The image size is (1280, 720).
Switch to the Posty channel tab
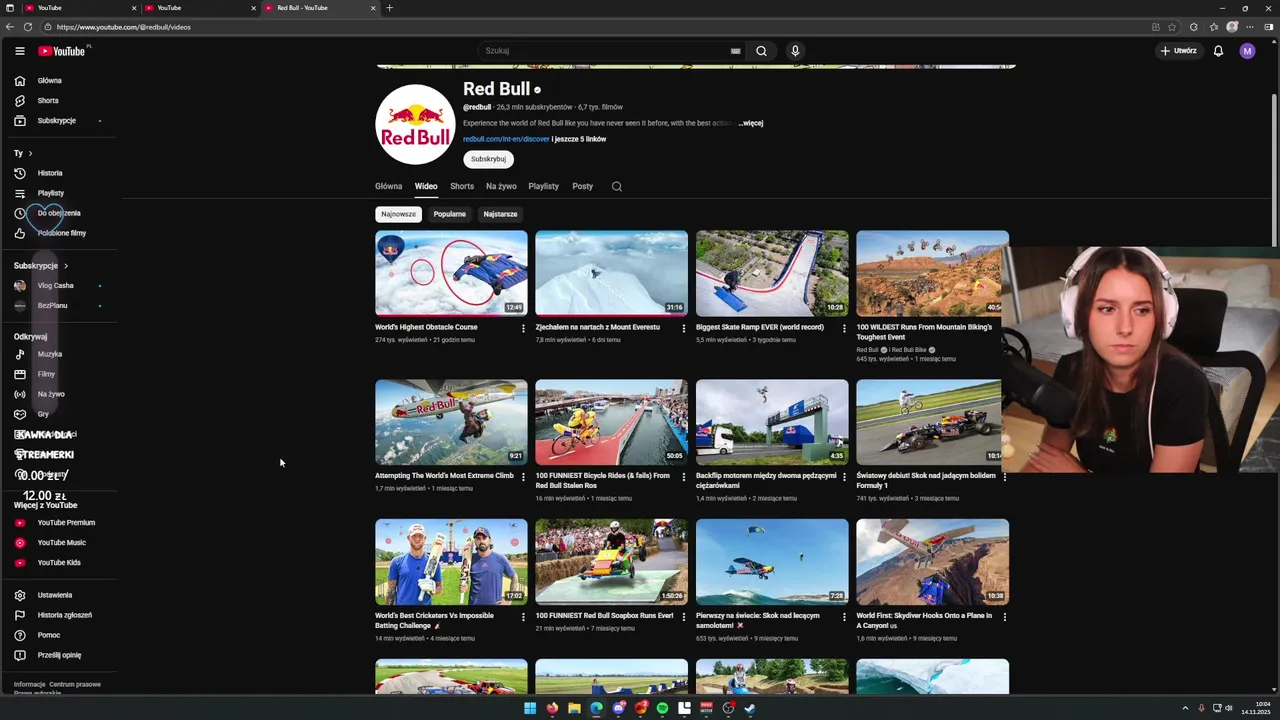click(x=582, y=186)
